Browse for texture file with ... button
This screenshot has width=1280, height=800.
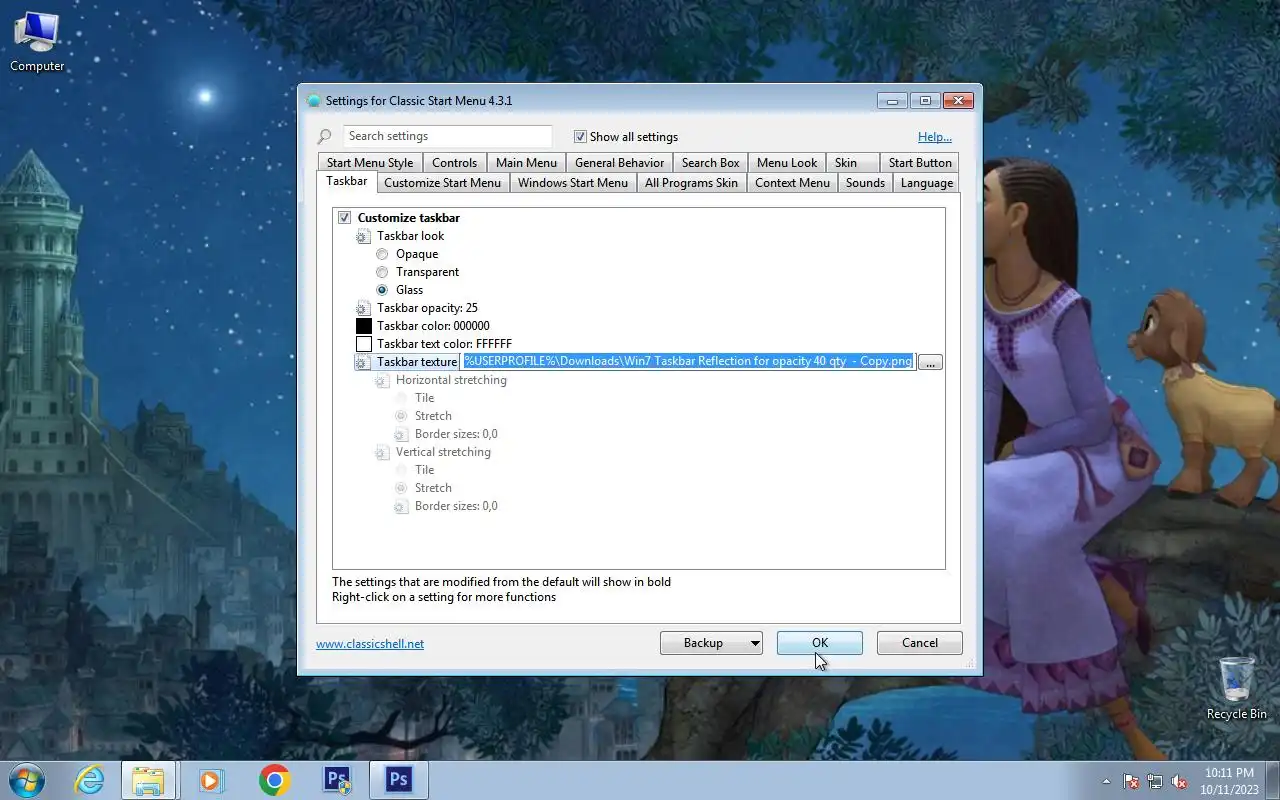pyautogui.click(x=930, y=362)
